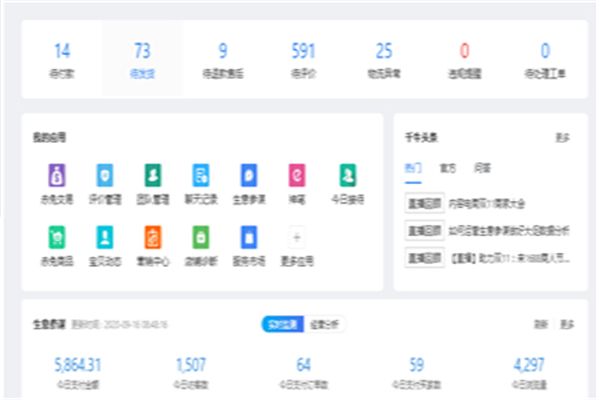The width and height of the screenshot is (600, 400).
Task: Launch 店铺诊断 green app icon
Action: click(201, 237)
